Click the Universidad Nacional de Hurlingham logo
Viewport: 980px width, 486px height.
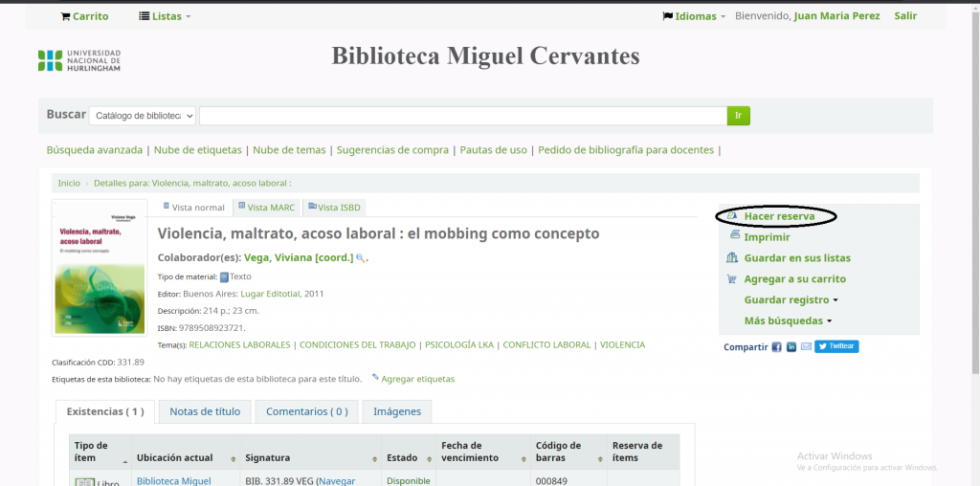(79, 61)
